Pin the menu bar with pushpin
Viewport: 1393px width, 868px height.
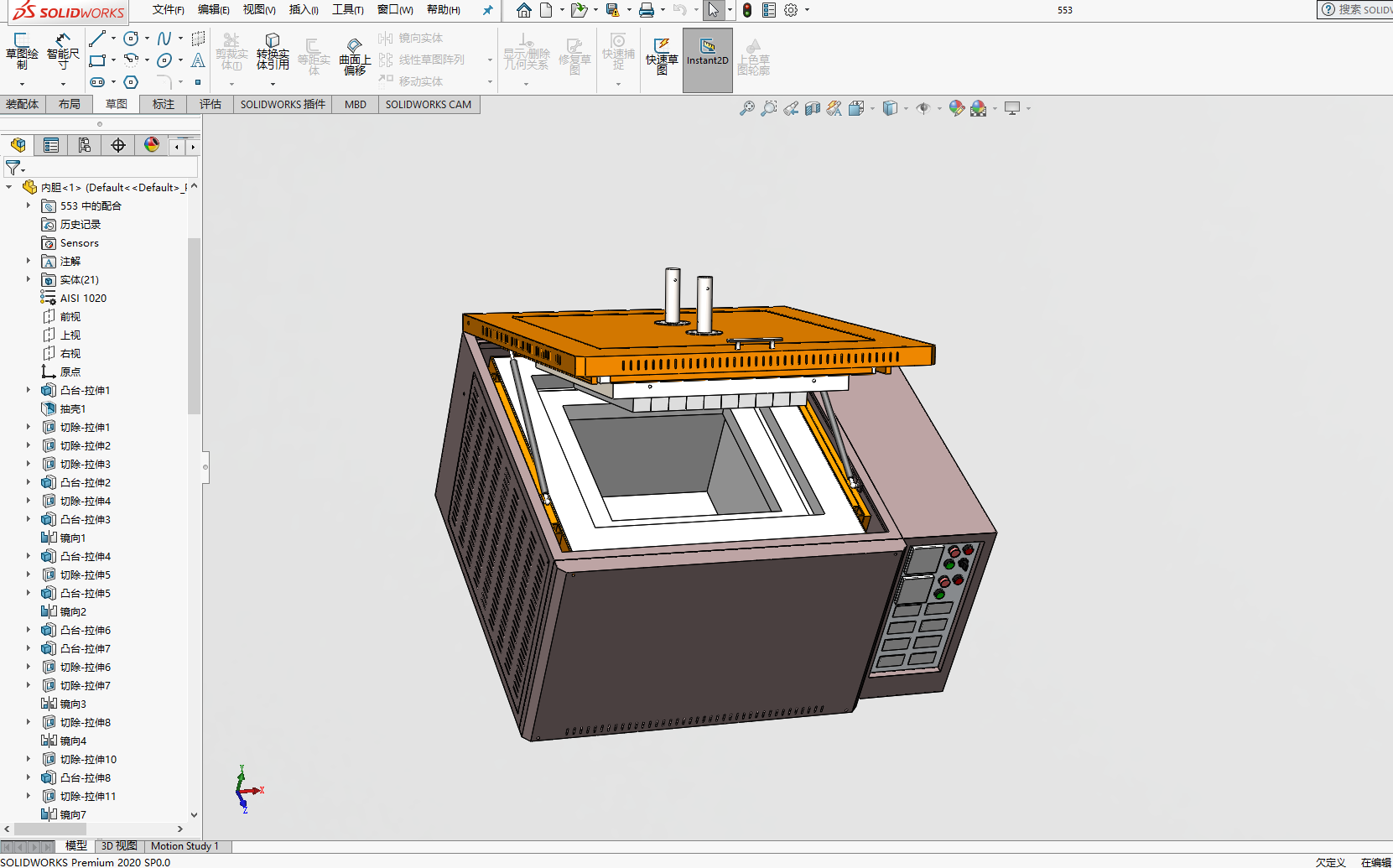point(487,10)
